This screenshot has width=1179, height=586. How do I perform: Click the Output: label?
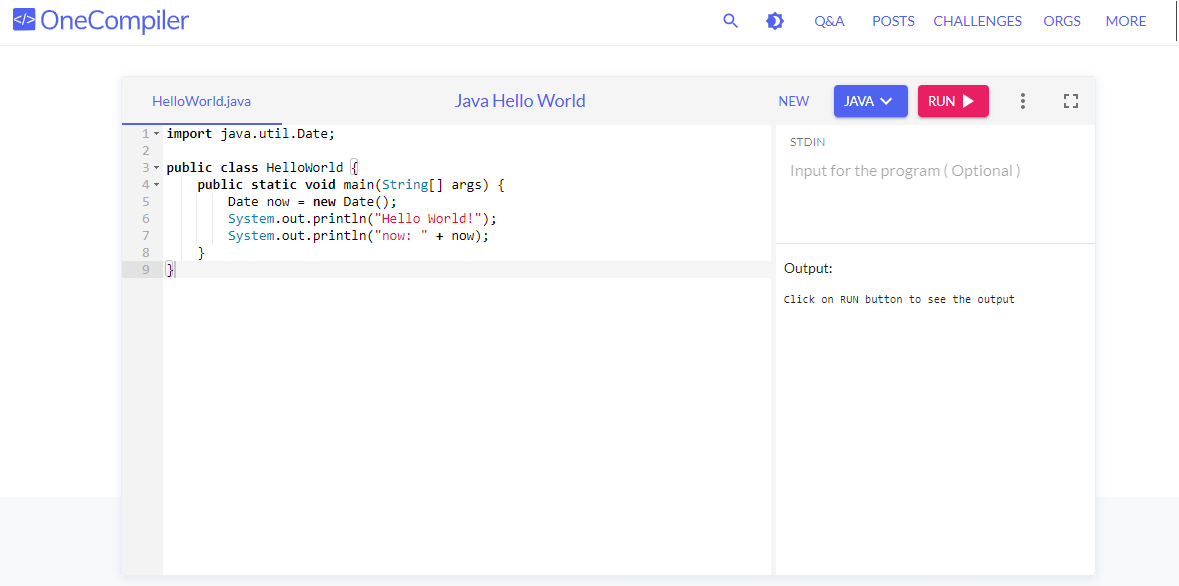click(x=808, y=269)
